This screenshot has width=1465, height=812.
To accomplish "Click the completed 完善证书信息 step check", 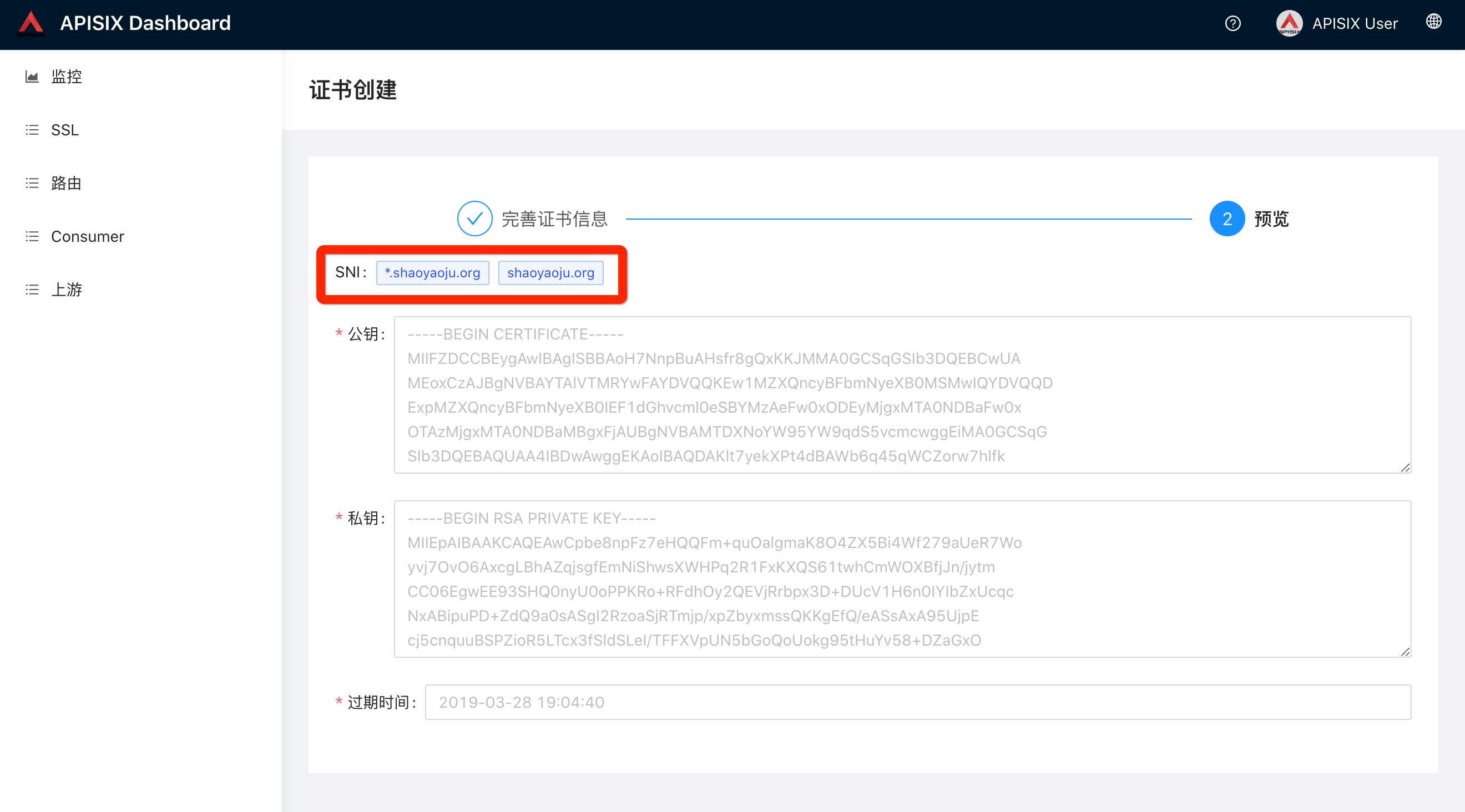I will point(474,218).
